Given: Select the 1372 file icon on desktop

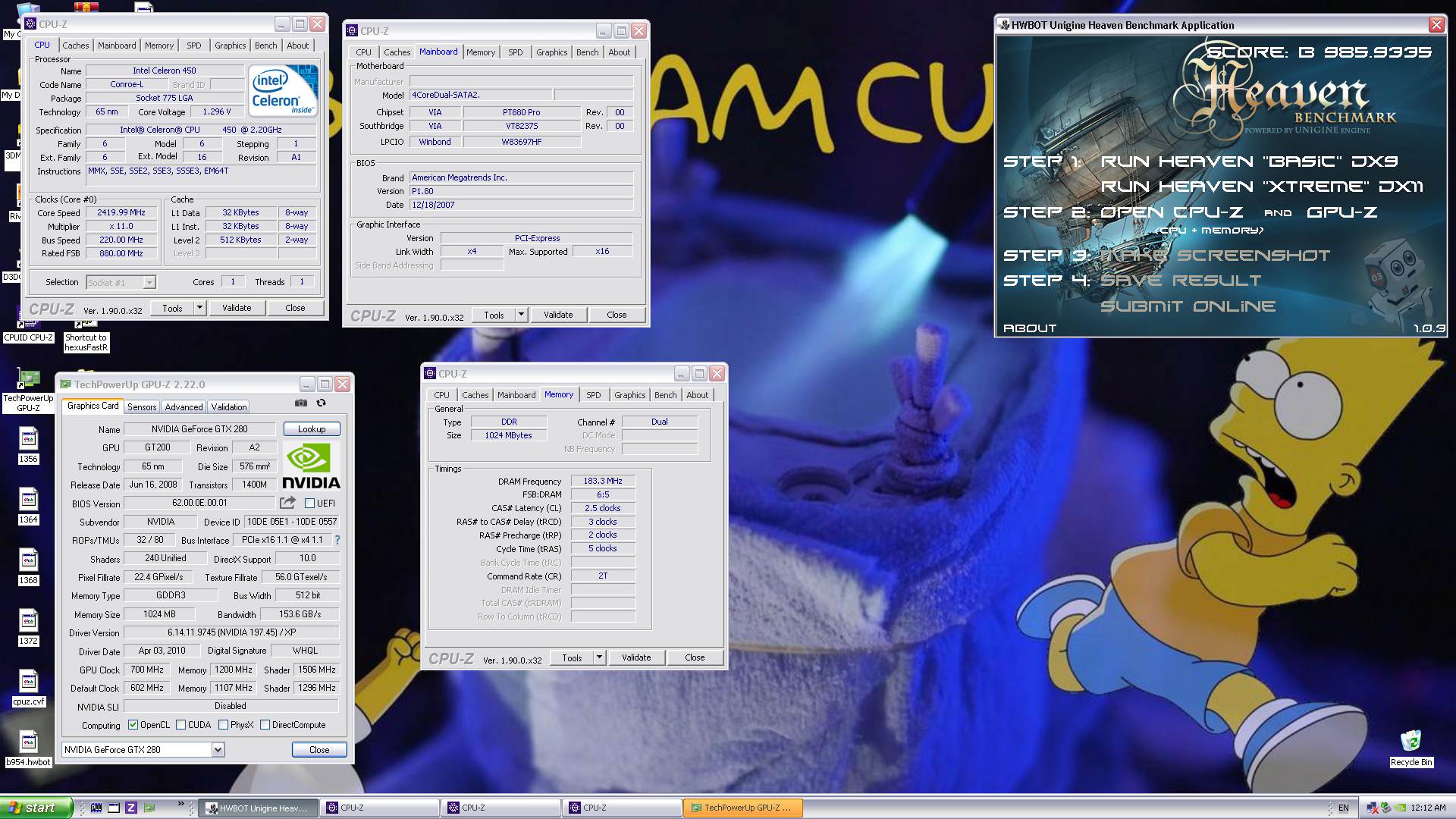Looking at the screenshot, I should point(28,627).
